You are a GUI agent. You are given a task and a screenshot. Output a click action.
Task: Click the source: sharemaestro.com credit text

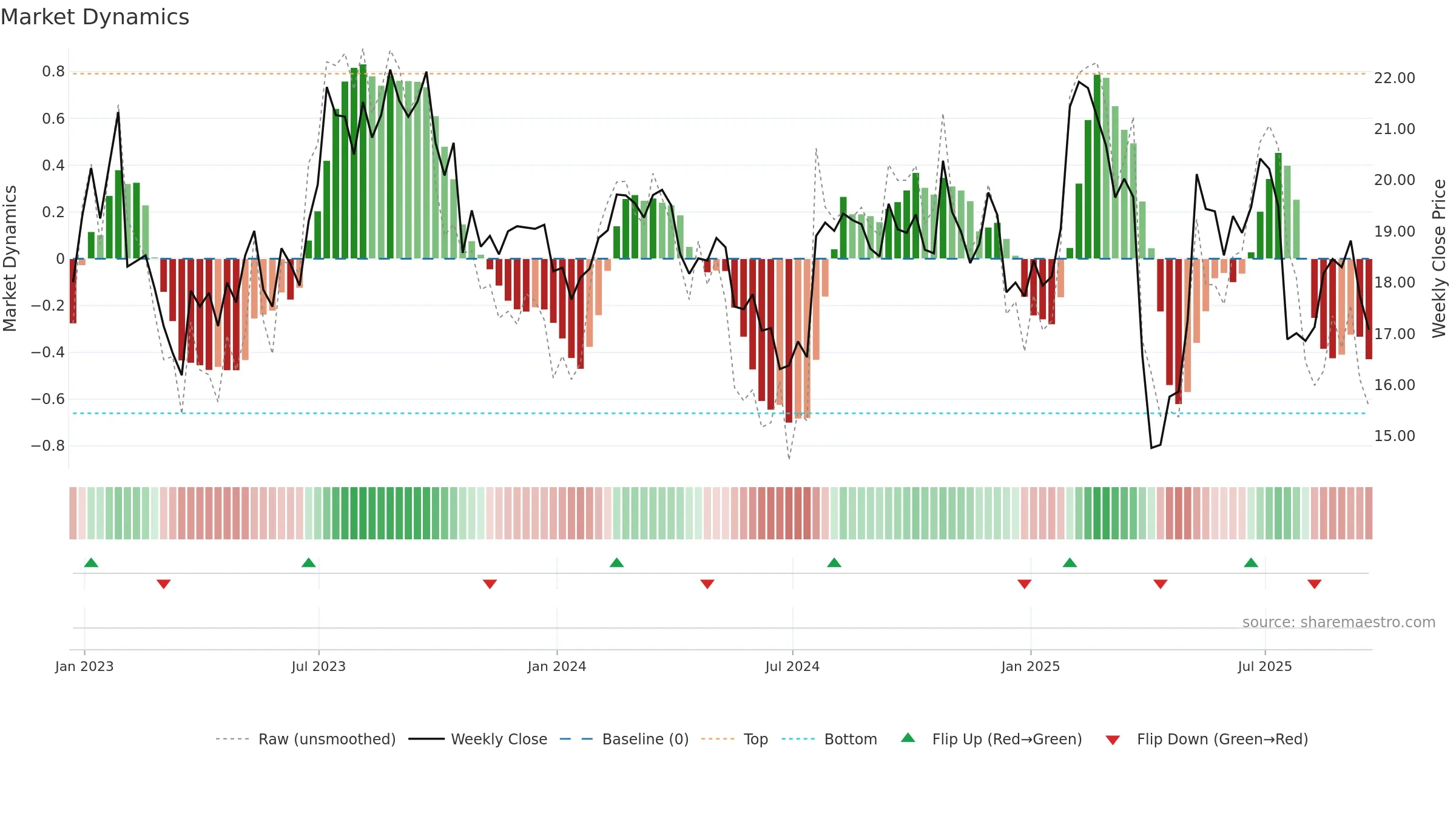click(1339, 622)
